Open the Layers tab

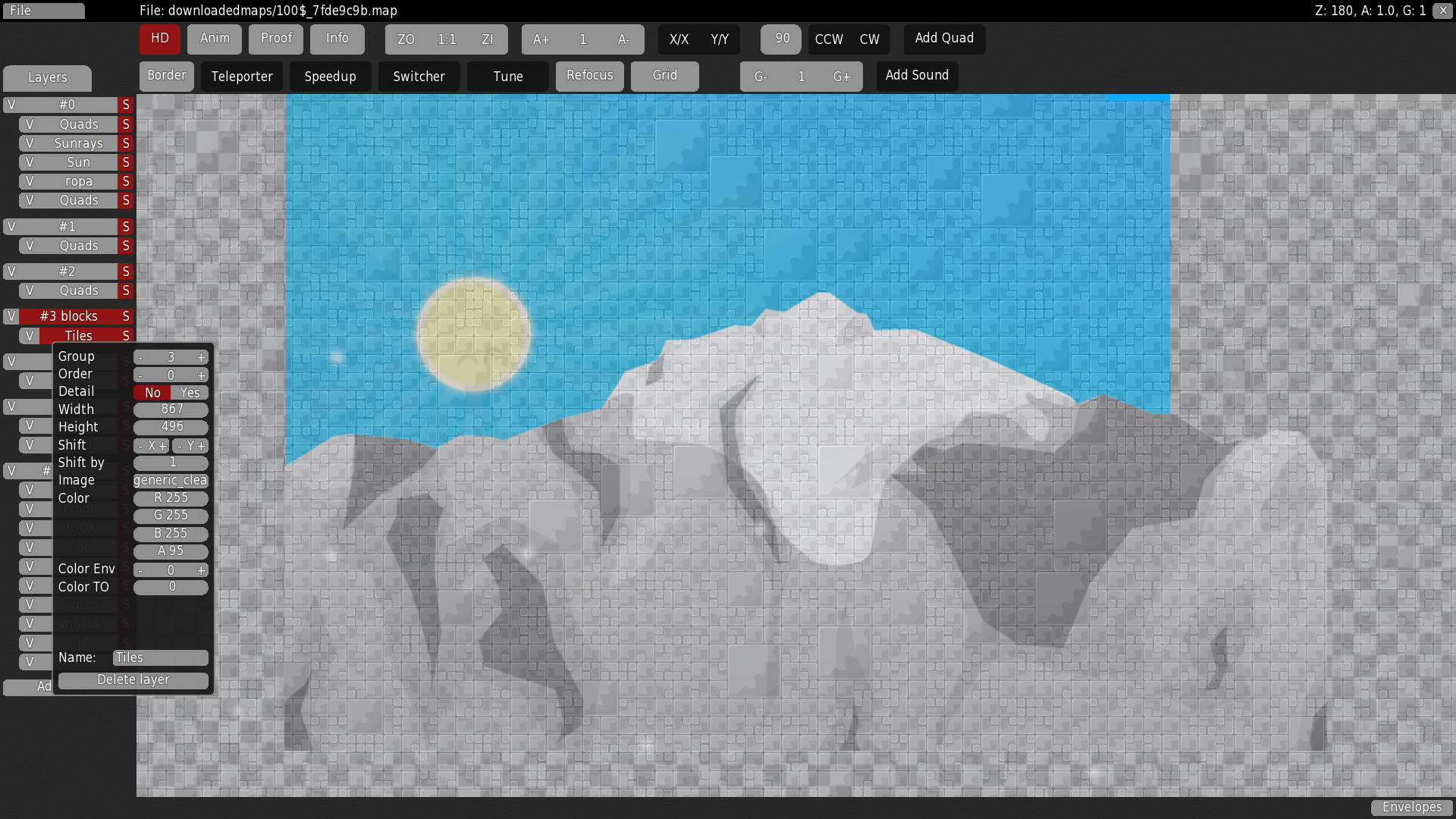tap(47, 77)
